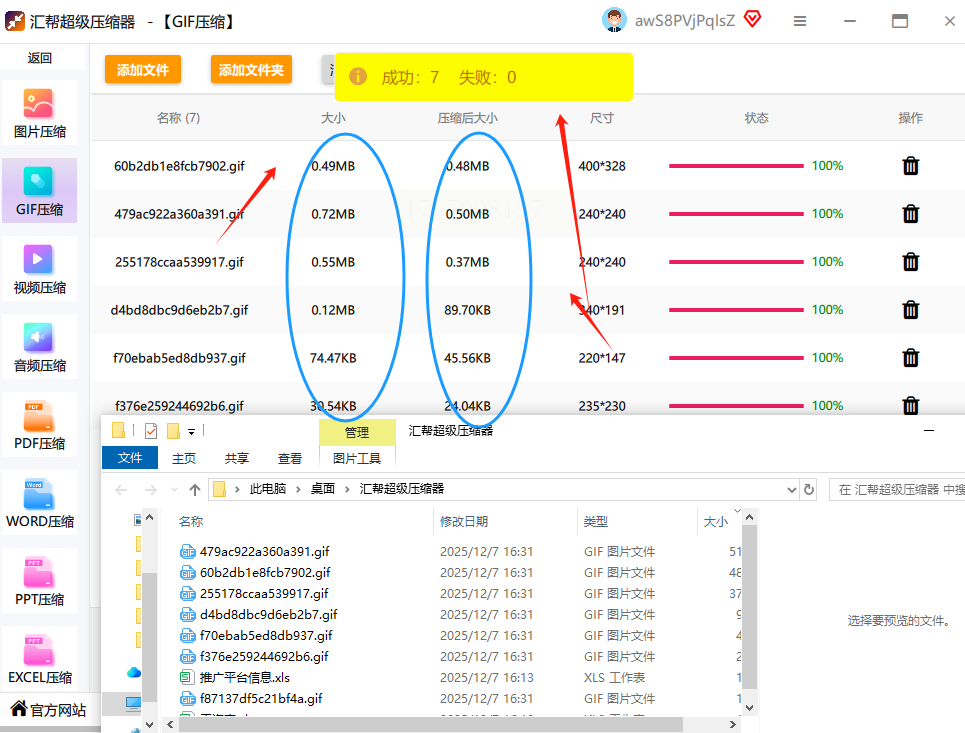Open the 文件 tab in Explorer ribbon
This screenshot has width=965, height=733.
click(x=130, y=458)
